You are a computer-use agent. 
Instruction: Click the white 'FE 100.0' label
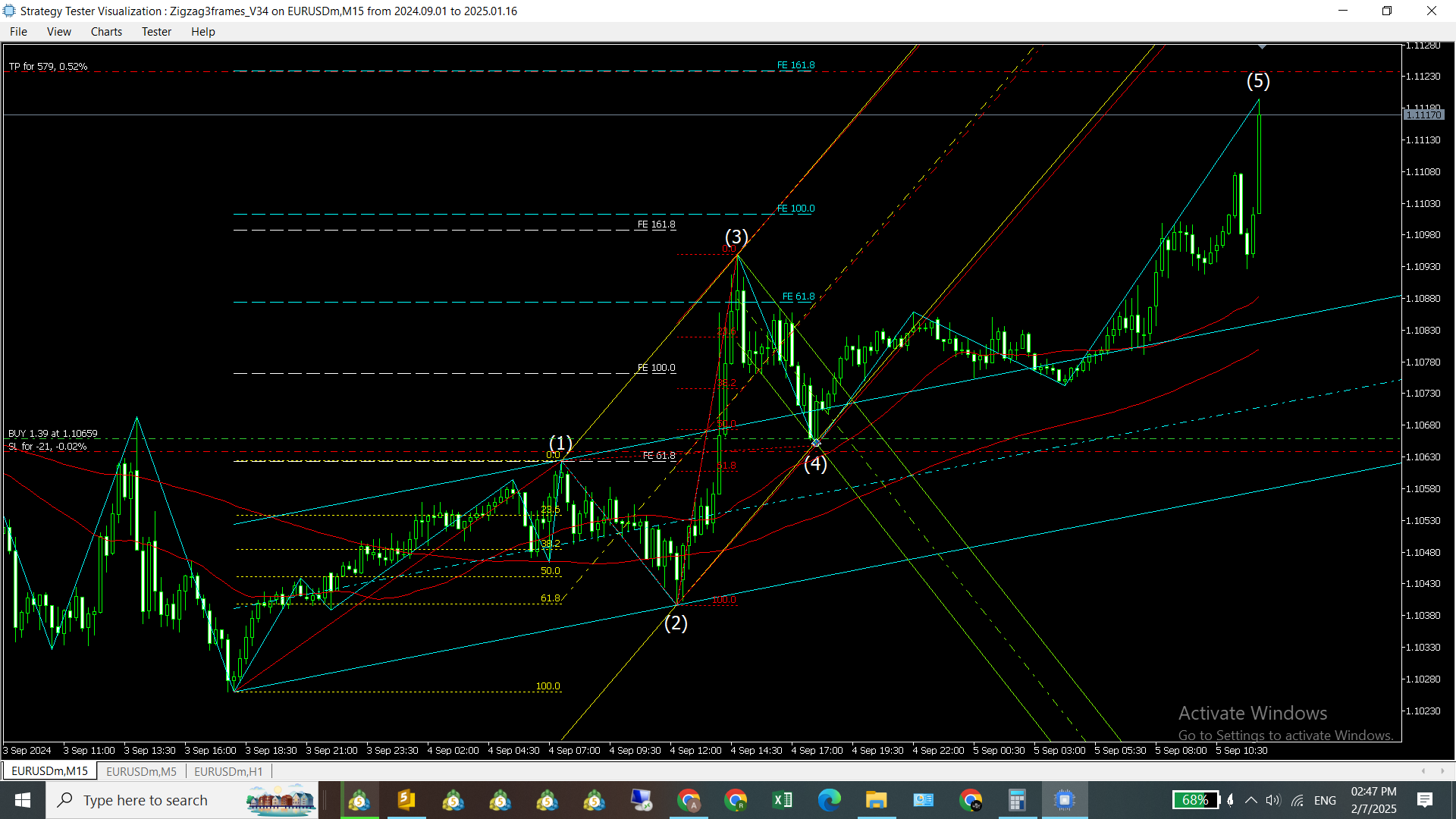tap(656, 368)
